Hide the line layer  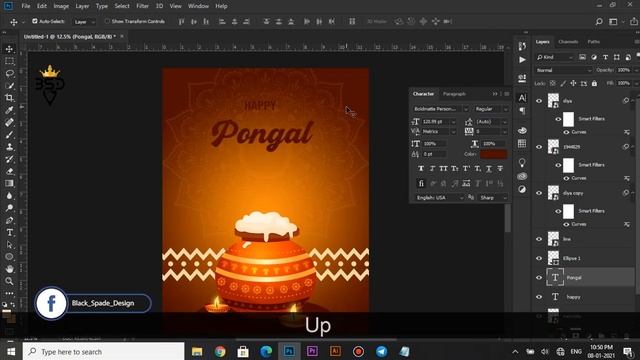pyautogui.click(x=539, y=239)
